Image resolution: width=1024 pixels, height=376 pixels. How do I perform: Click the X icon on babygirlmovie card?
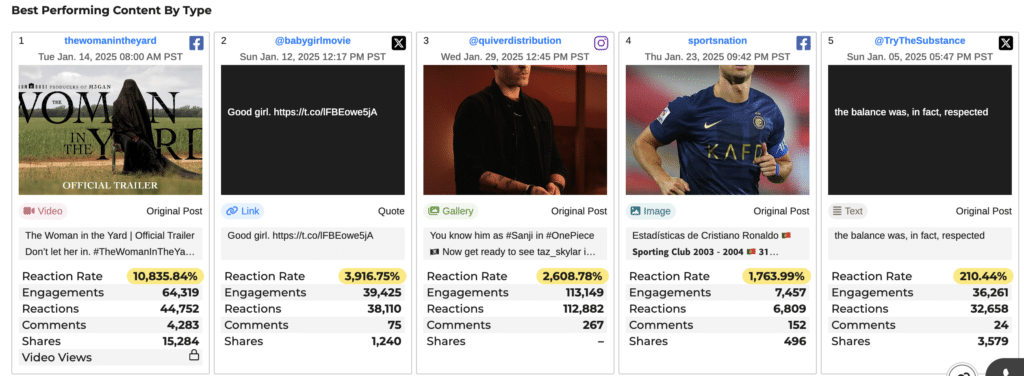tap(398, 43)
